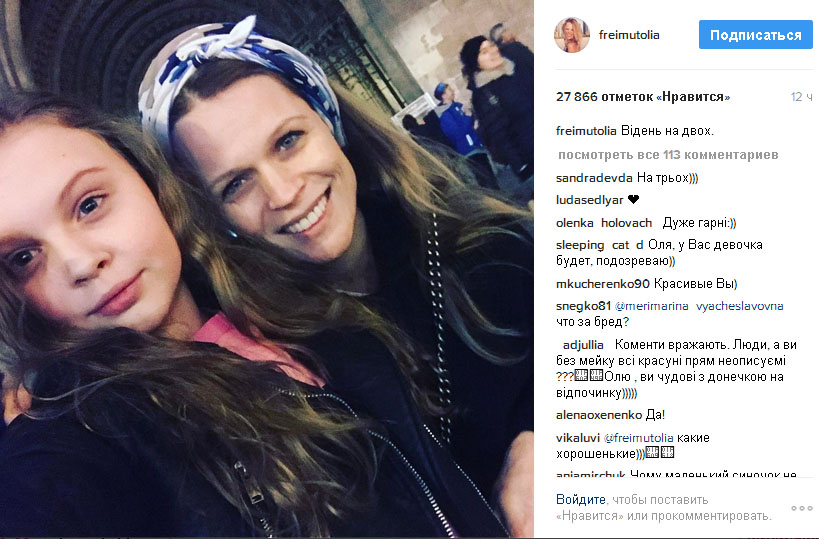Open freimutolia username in caption
Viewport: 819px width, 539px height.
click(586, 131)
